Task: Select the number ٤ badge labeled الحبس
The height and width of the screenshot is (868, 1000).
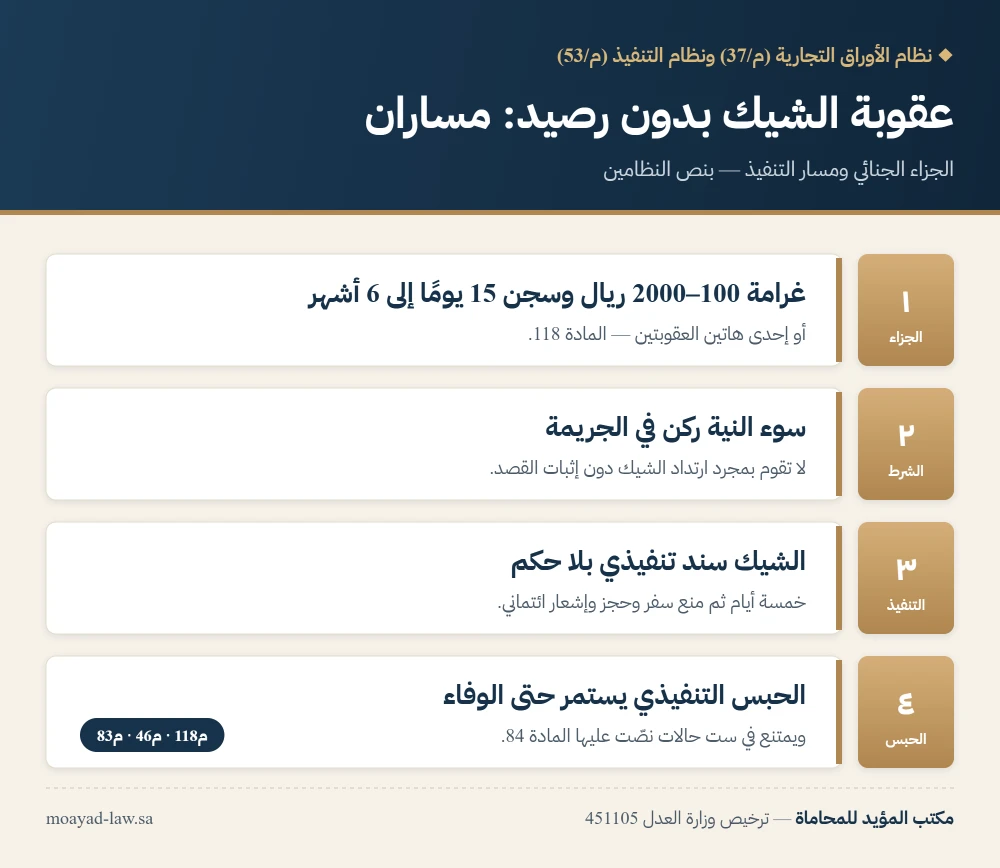Action: [x=906, y=712]
